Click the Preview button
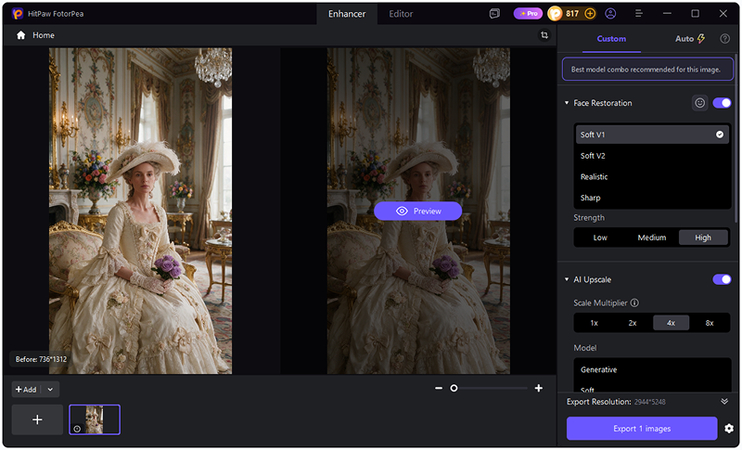Screen dimensions: 742x450 pyautogui.click(x=418, y=211)
